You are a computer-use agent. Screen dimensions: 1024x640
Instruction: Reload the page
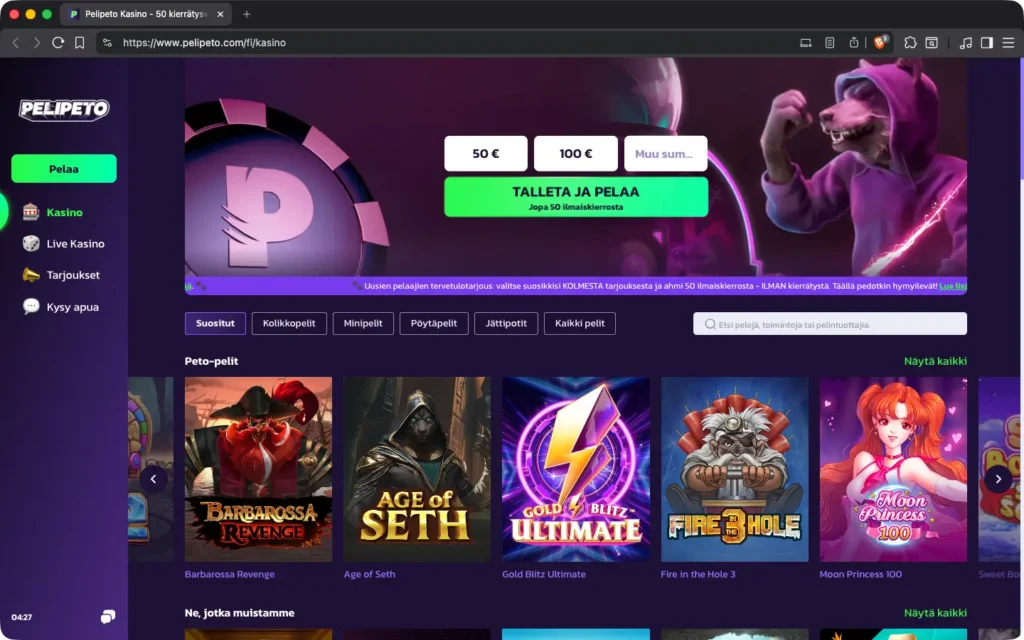[58, 43]
